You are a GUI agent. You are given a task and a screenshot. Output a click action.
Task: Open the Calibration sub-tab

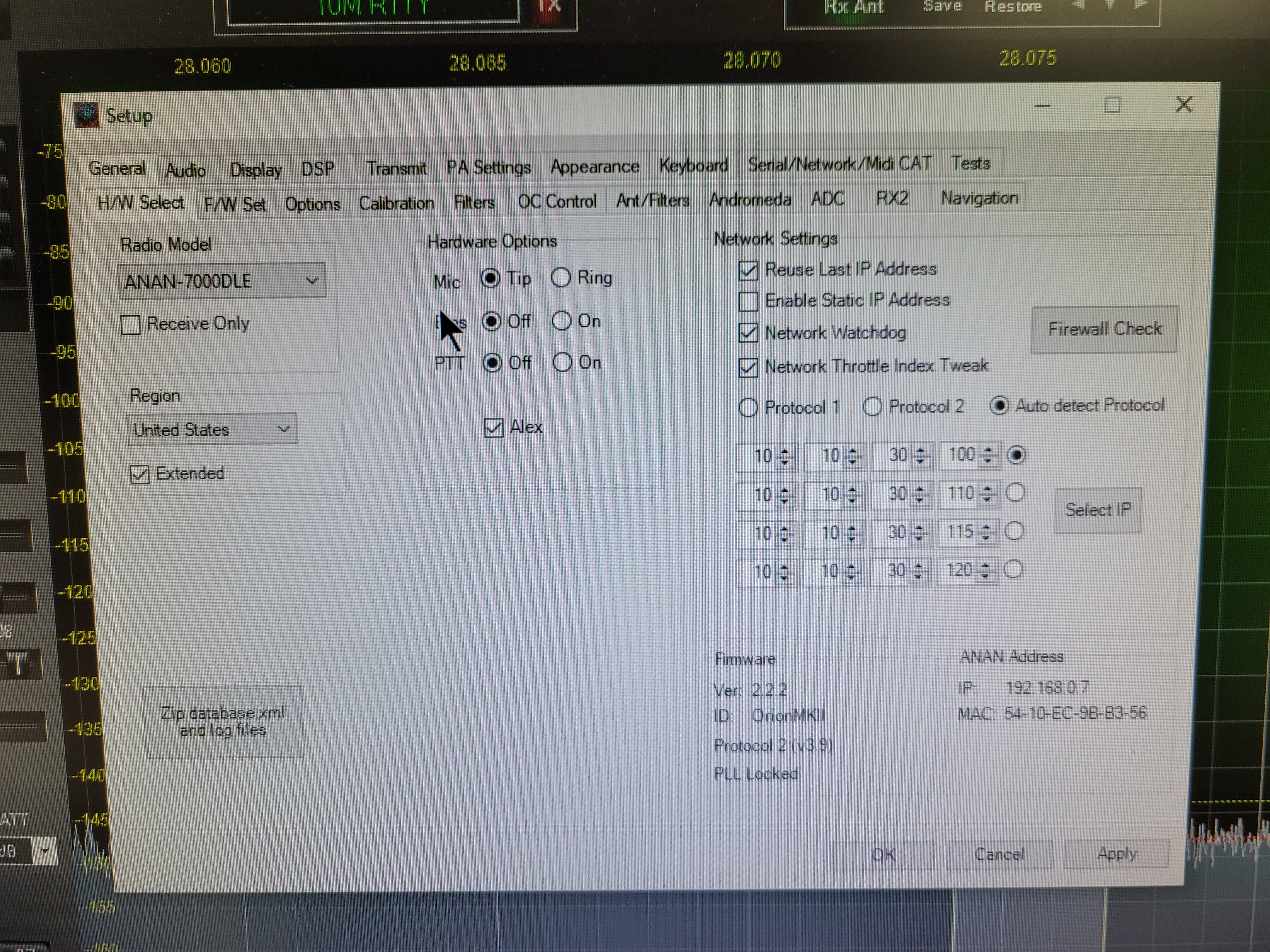(x=396, y=203)
